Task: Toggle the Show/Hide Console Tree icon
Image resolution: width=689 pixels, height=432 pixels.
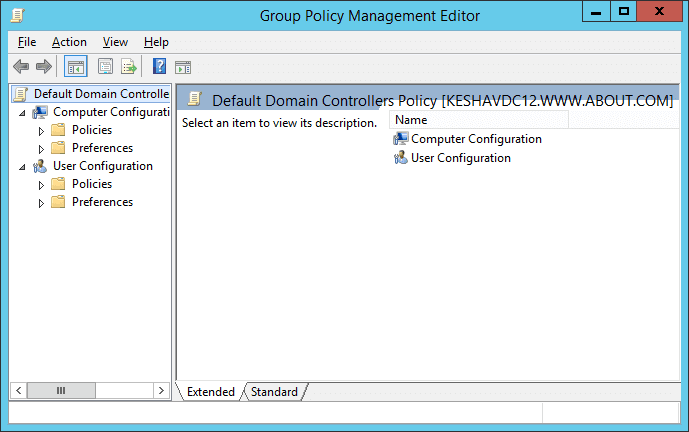Action: tap(76, 67)
